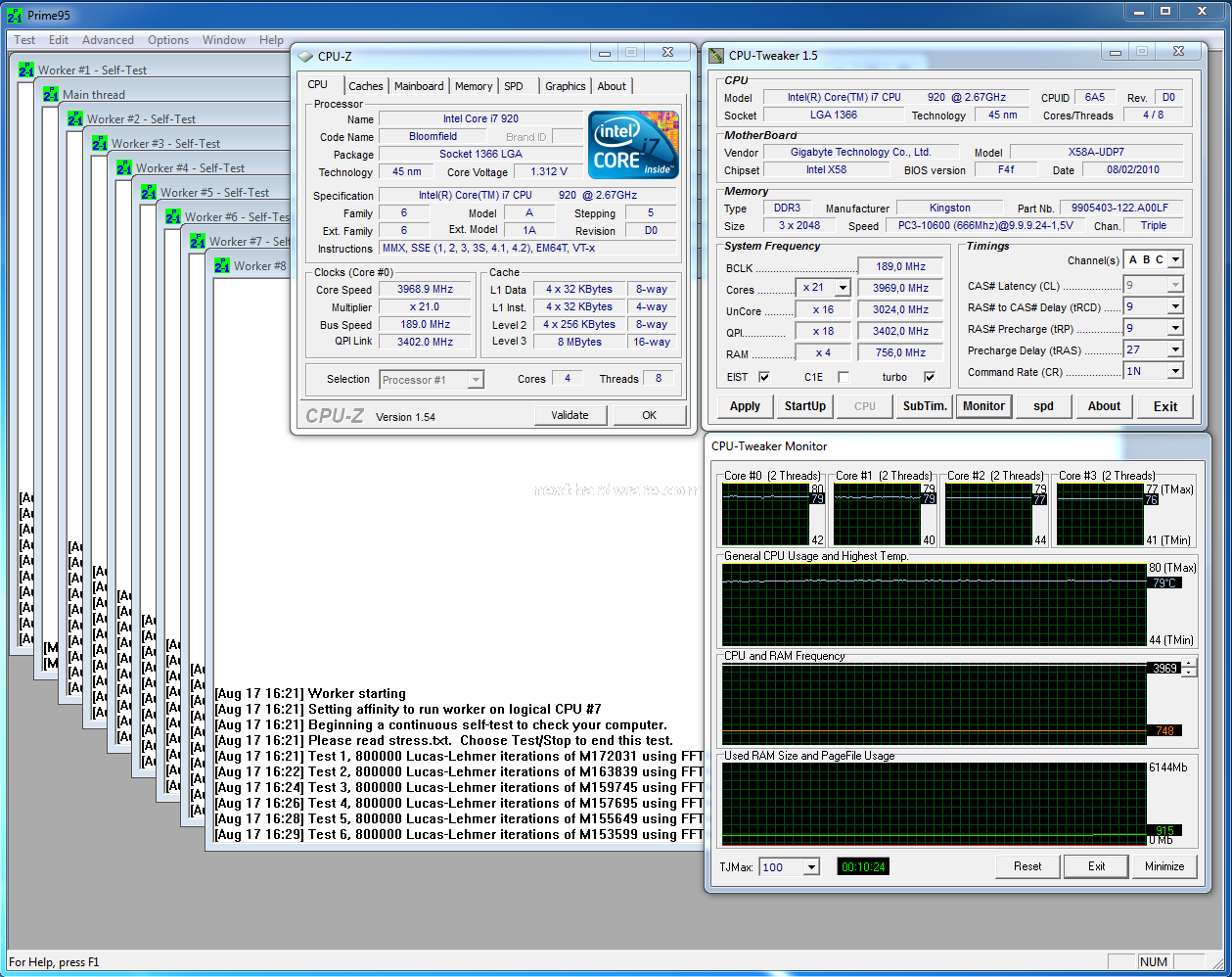This screenshot has height=977, width=1232.
Task: Click the Prime95 title bar icon
Action: point(15,15)
